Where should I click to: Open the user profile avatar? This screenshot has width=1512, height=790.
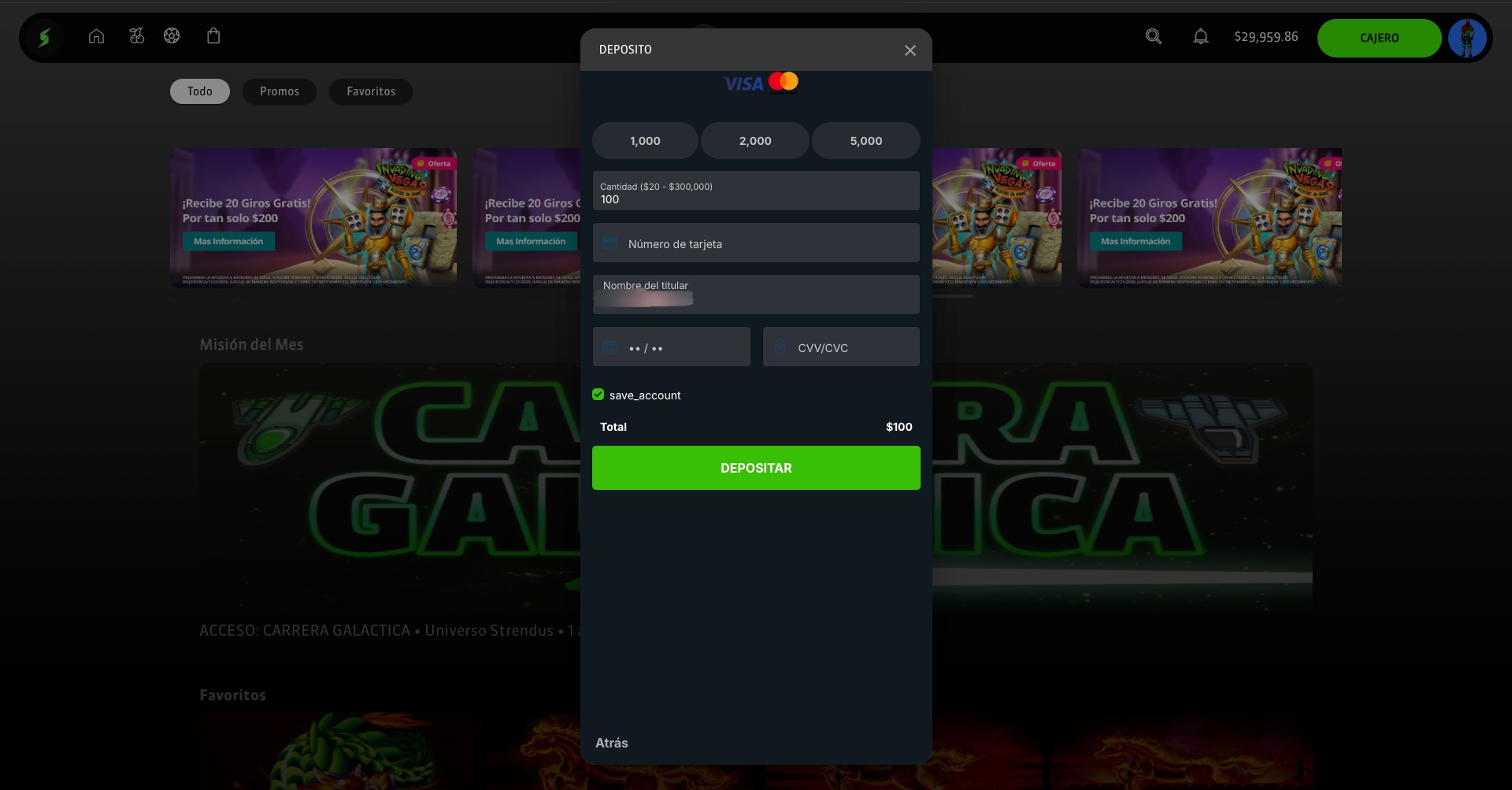click(1467, 38)
